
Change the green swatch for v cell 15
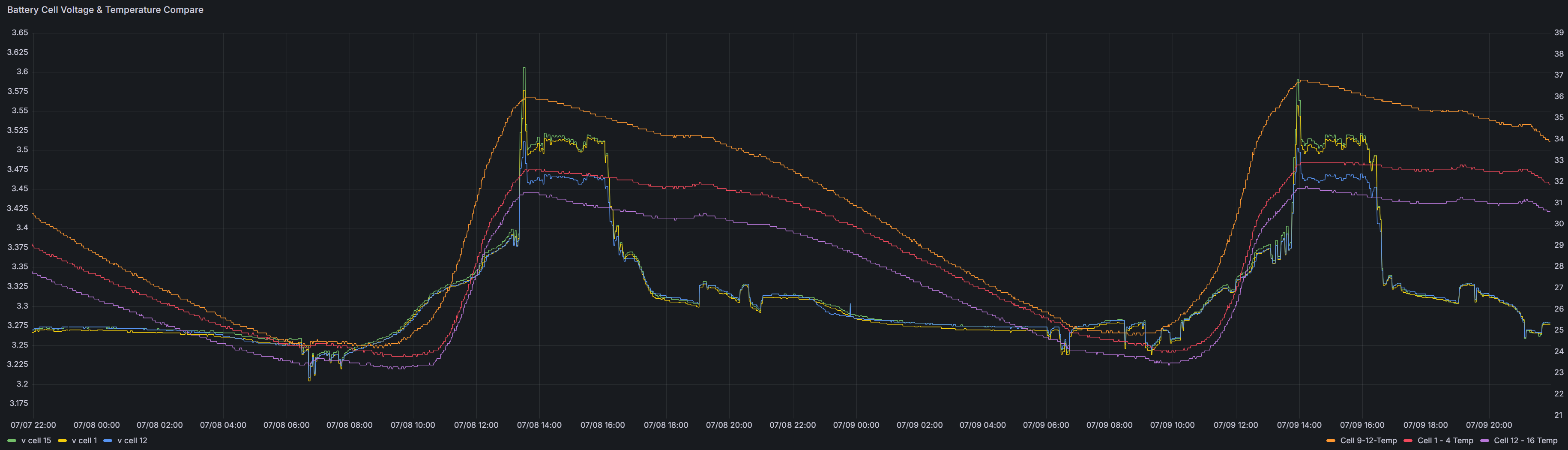click(x=12, y=440)
